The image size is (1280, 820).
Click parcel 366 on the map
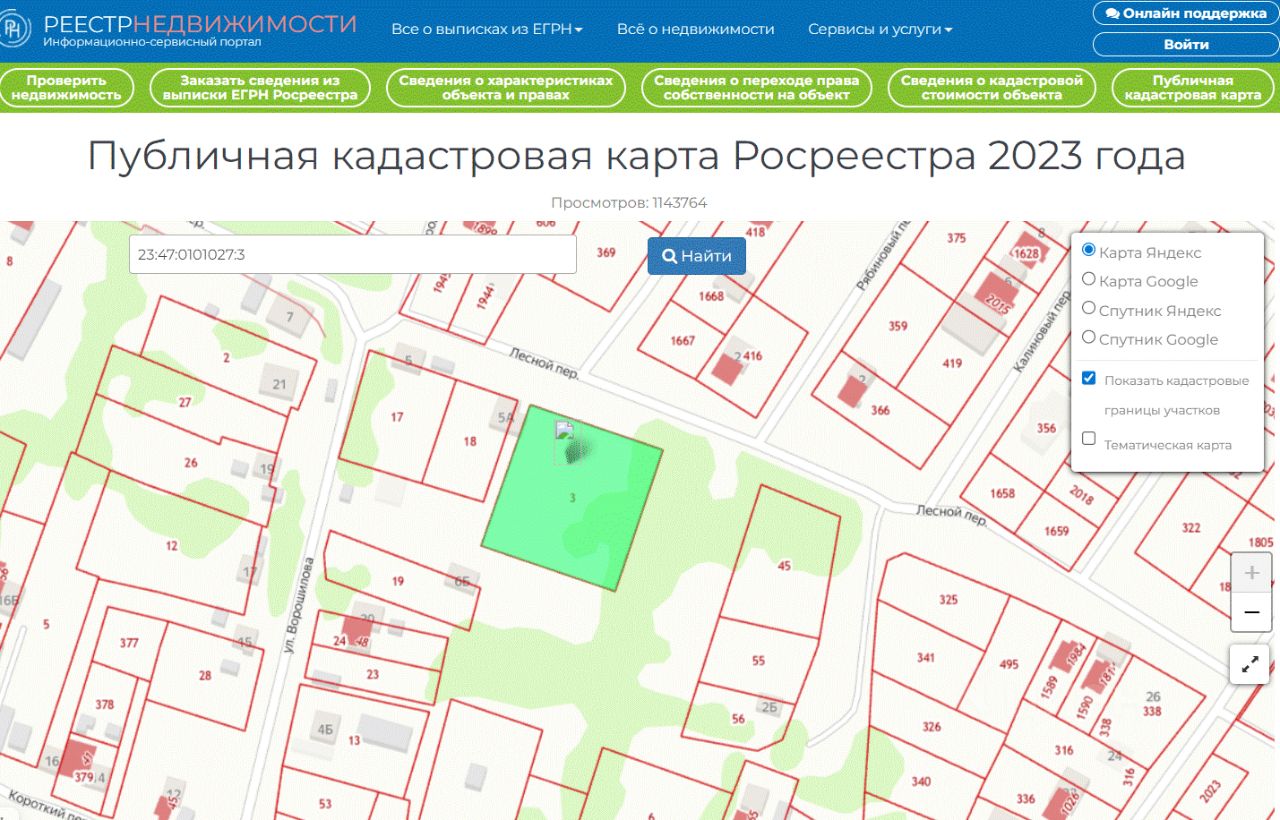(880, 410)
